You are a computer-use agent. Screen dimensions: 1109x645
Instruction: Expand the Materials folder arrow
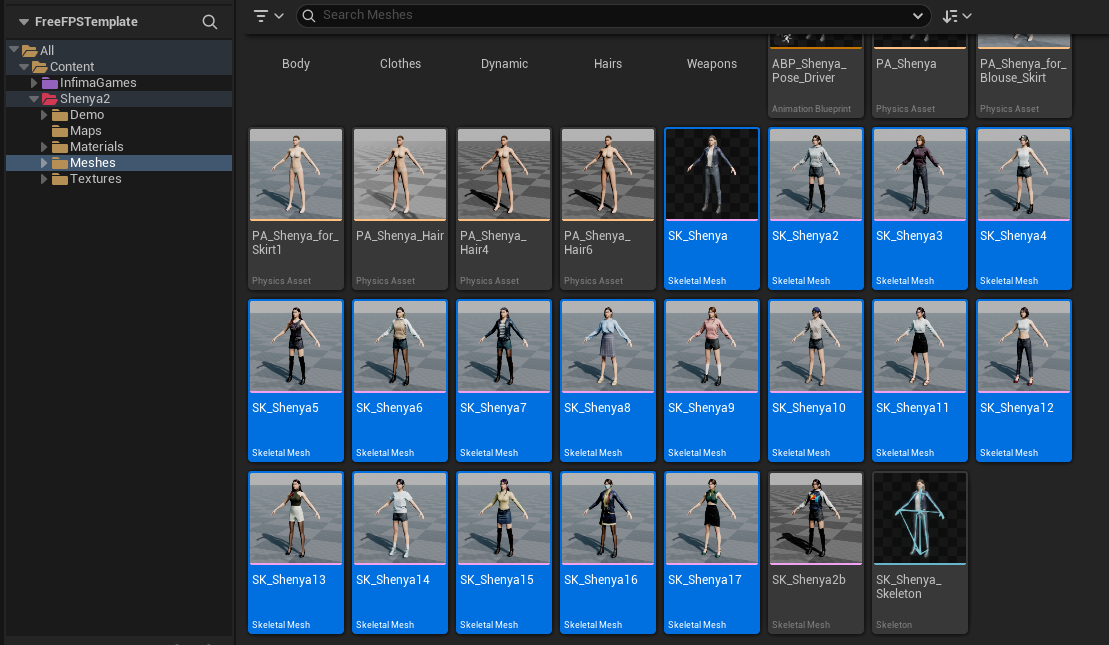(x=44, y=147)
